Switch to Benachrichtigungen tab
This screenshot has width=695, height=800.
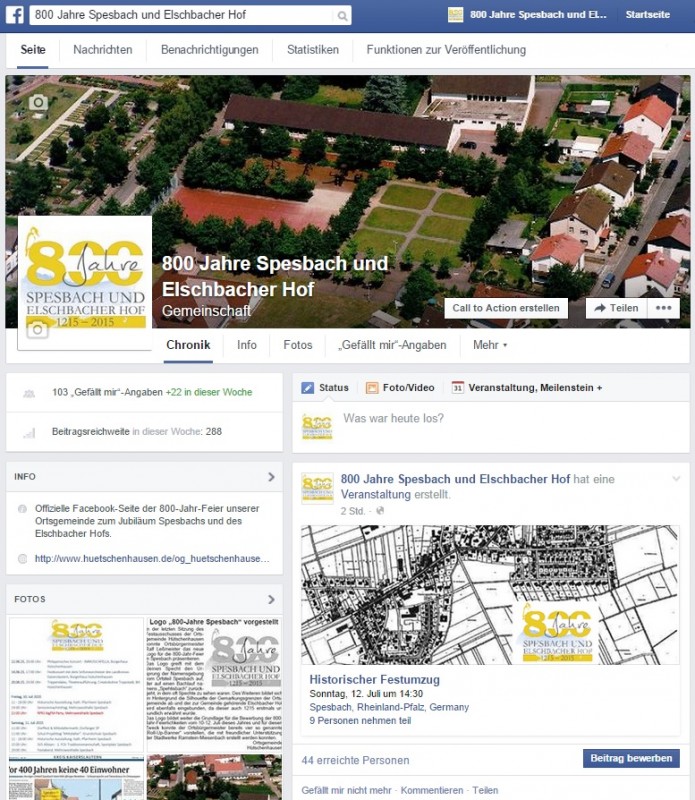point(210,50)
